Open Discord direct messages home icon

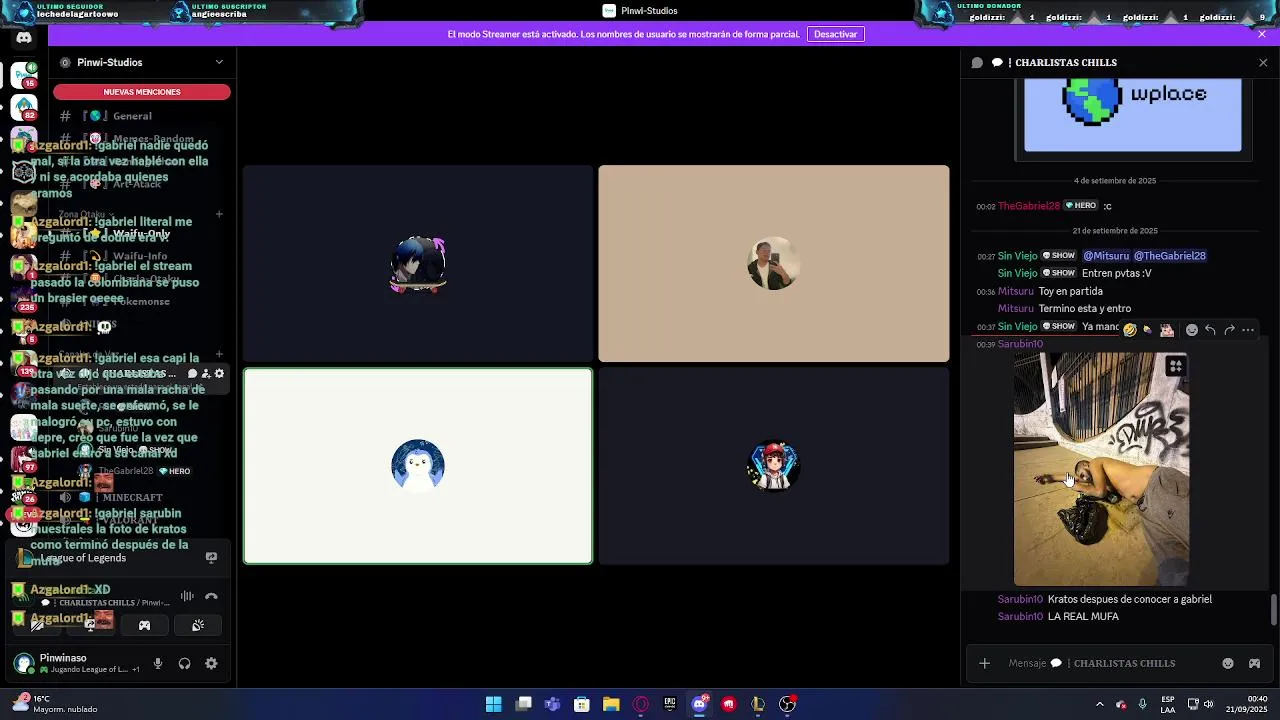click(24, 38)
